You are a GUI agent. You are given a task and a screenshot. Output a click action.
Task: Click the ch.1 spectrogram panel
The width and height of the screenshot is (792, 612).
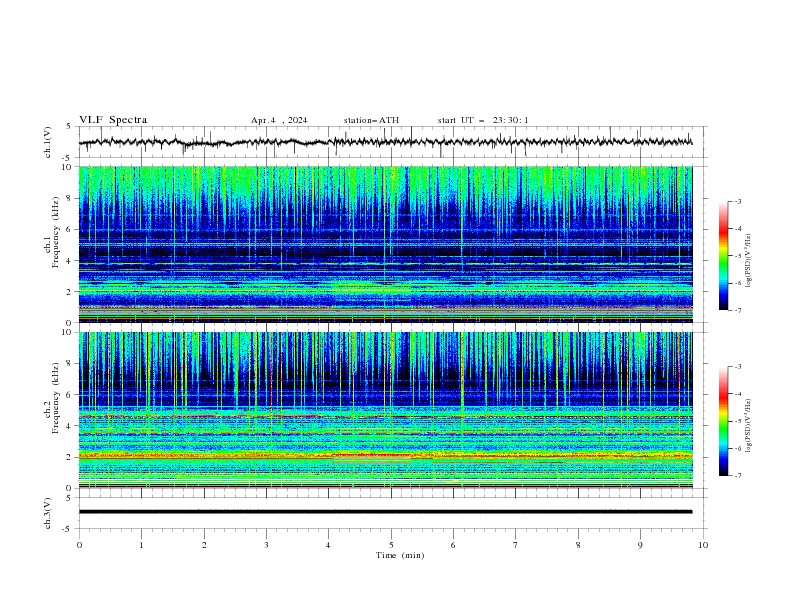point(385,244)
